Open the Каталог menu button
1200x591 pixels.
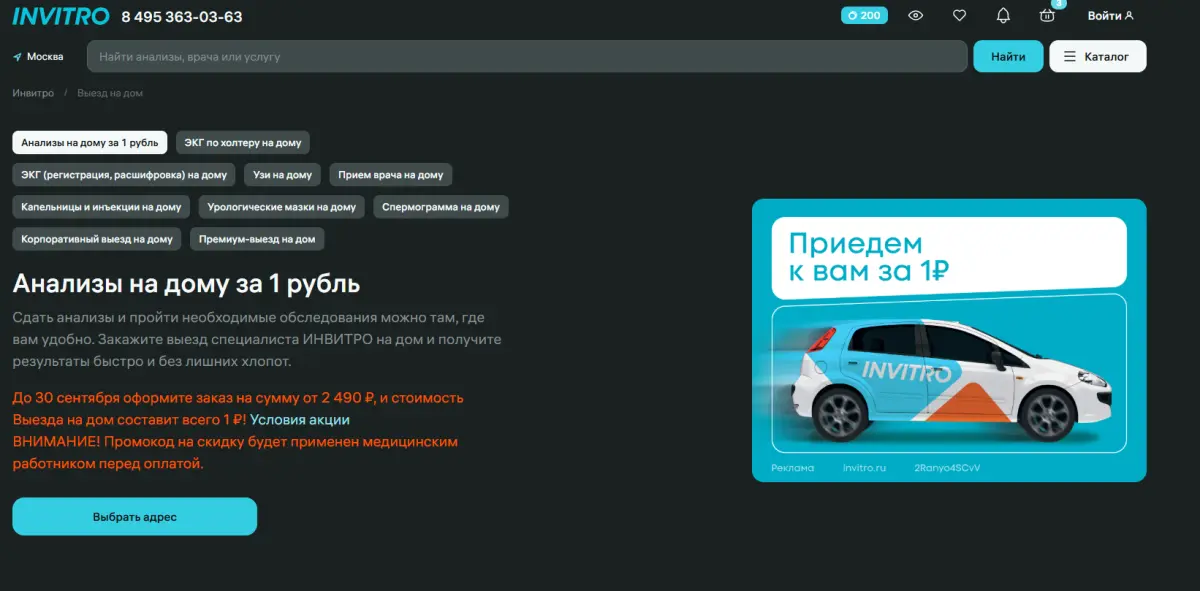[x=1097, y=57]
